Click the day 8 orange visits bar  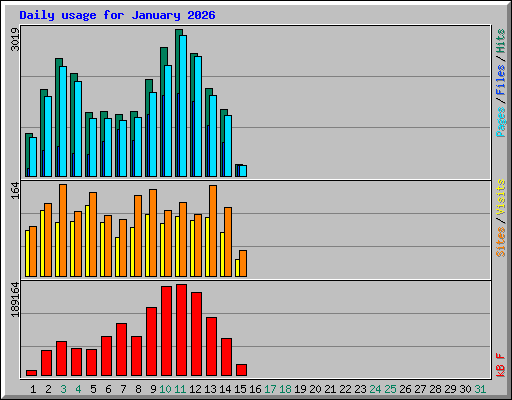coord(138,236)
